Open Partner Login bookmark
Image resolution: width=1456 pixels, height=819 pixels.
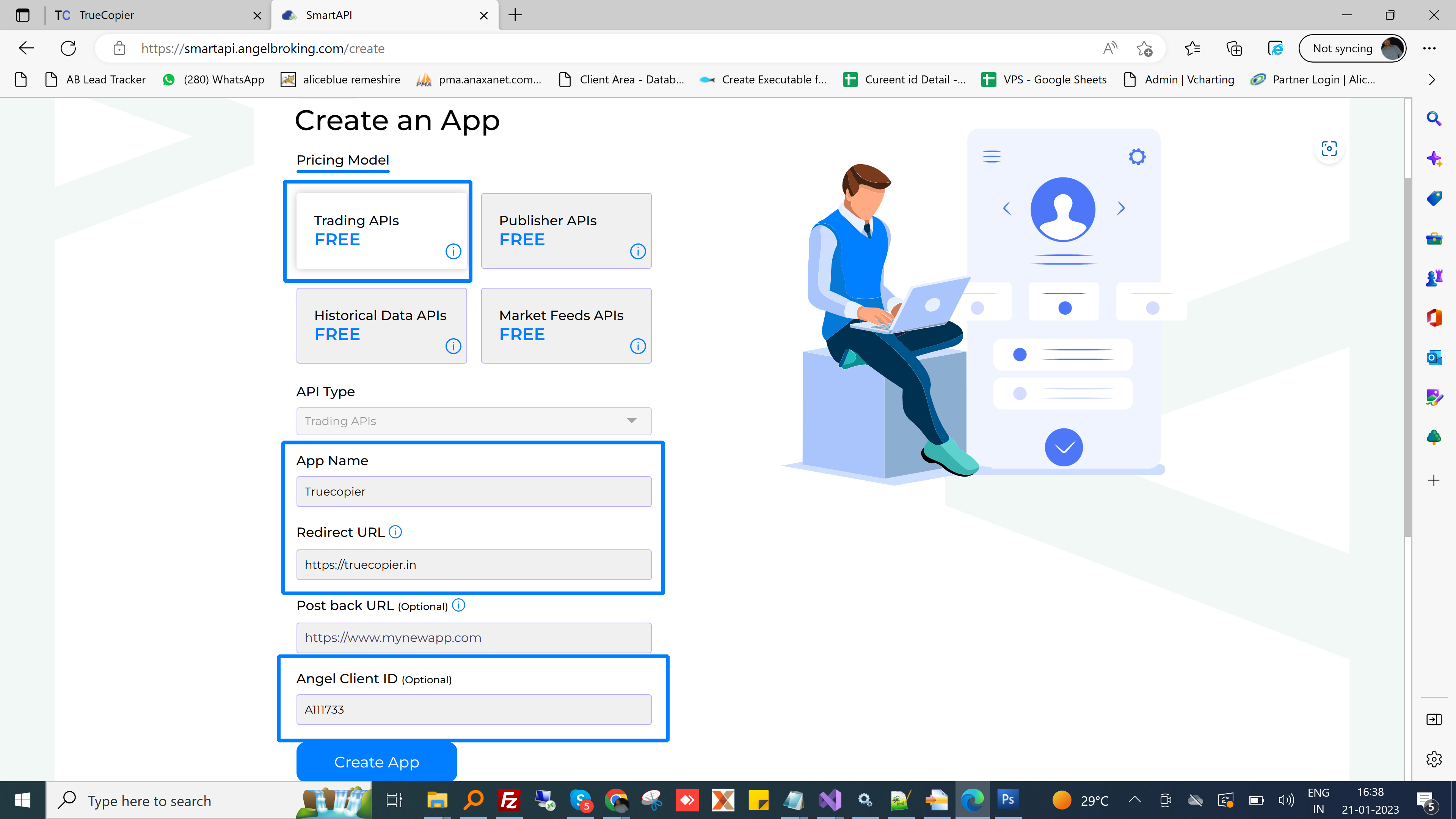click(x=1312, y=80)
